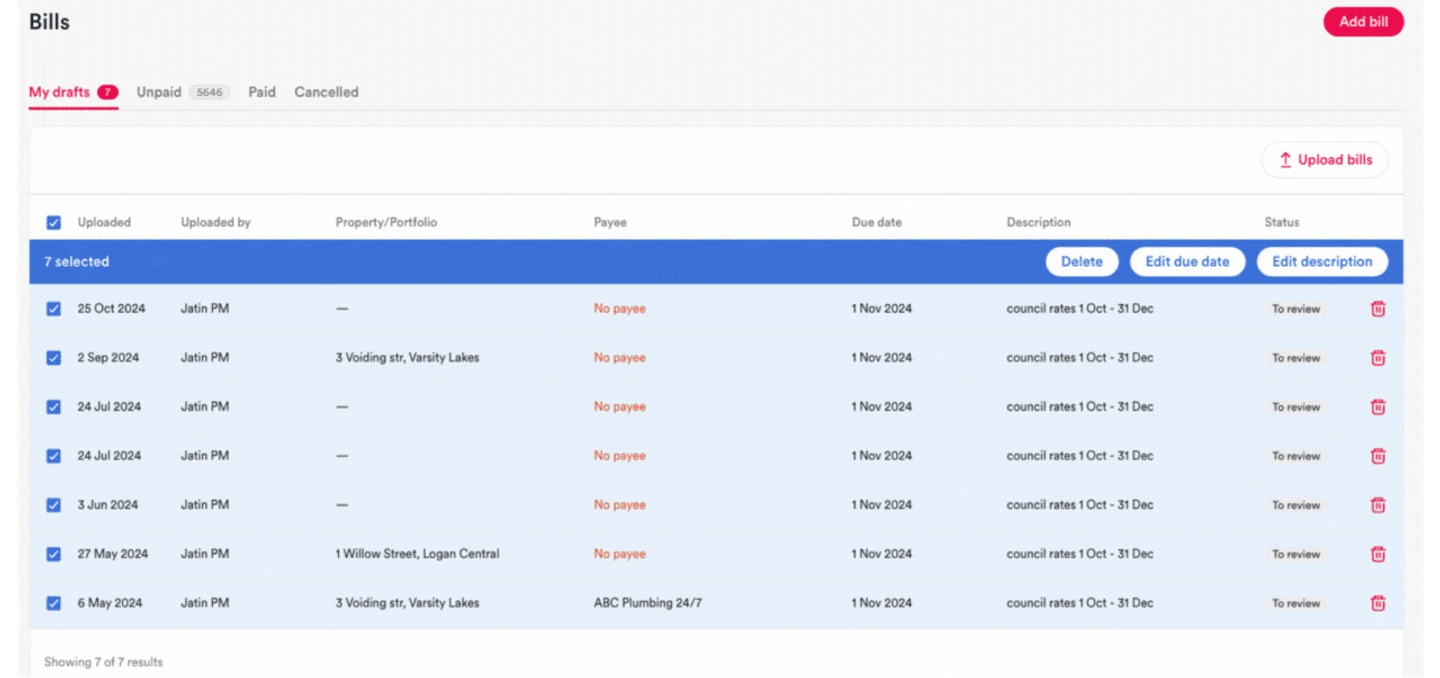Click No payee in the 3 Jun 2024 row
1440x678 pixels.
[620, 505]
